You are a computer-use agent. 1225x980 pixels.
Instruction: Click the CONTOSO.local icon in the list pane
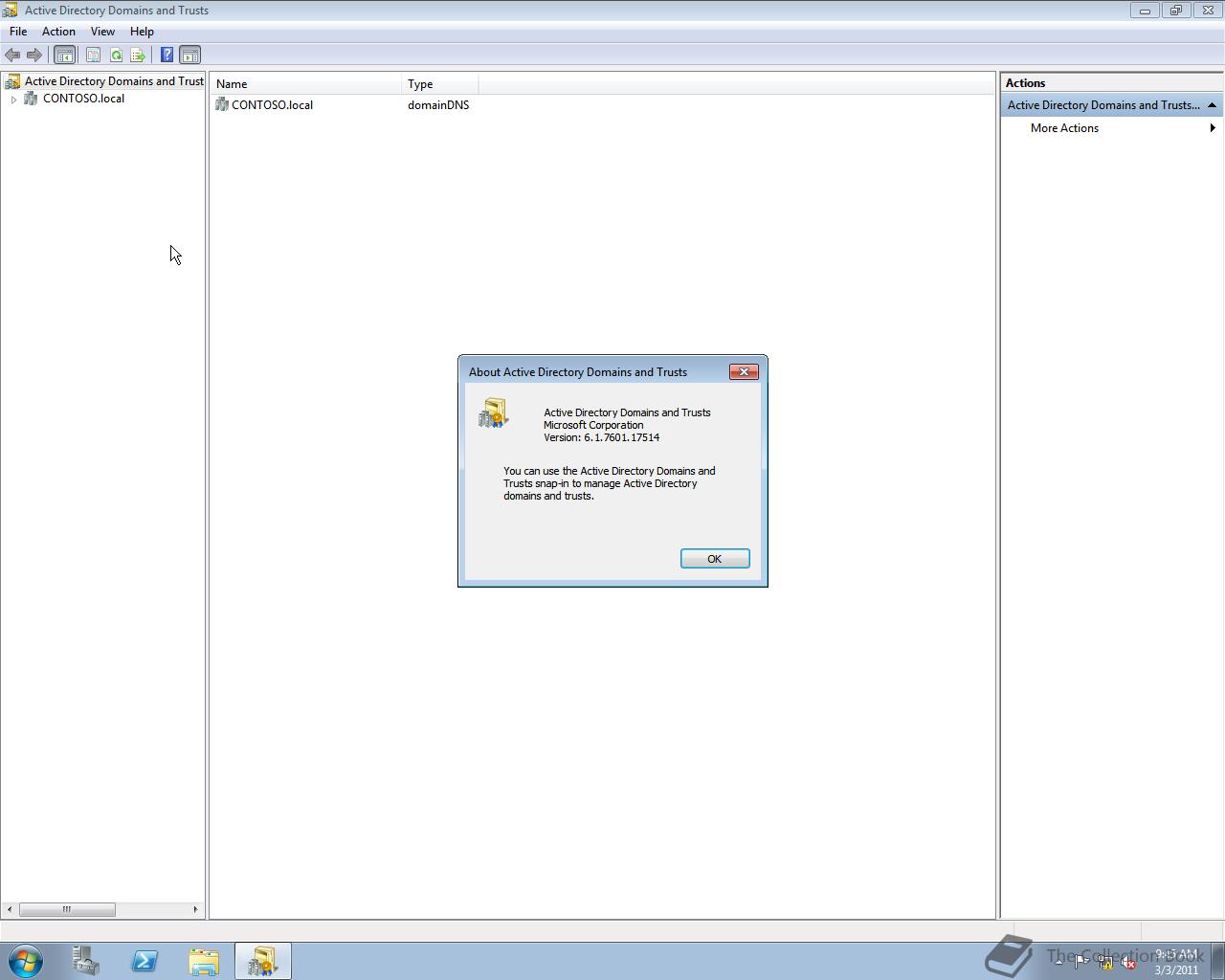(222, 104)
